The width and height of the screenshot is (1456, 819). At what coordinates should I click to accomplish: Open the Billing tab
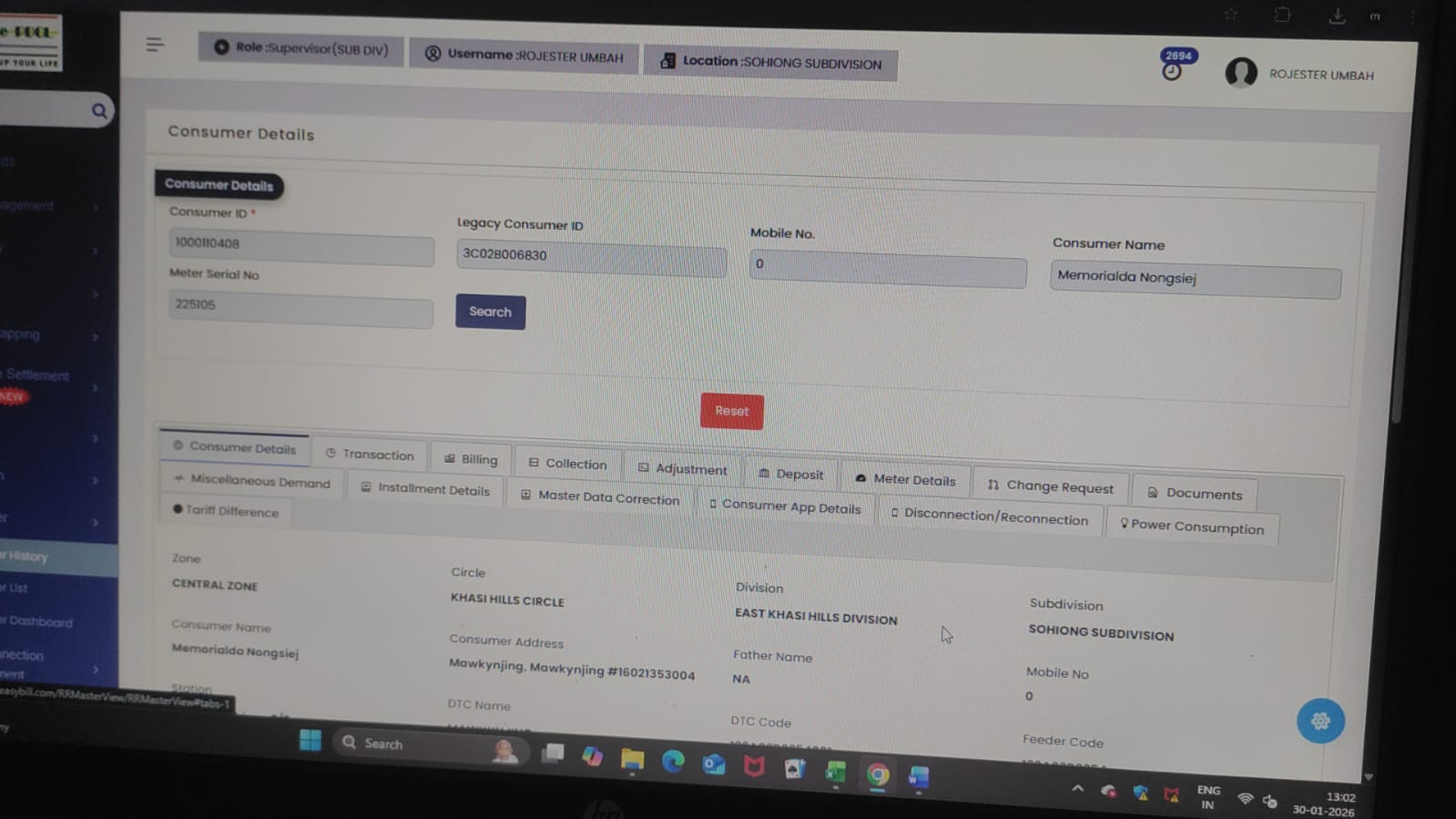click(x=471, y=459)
